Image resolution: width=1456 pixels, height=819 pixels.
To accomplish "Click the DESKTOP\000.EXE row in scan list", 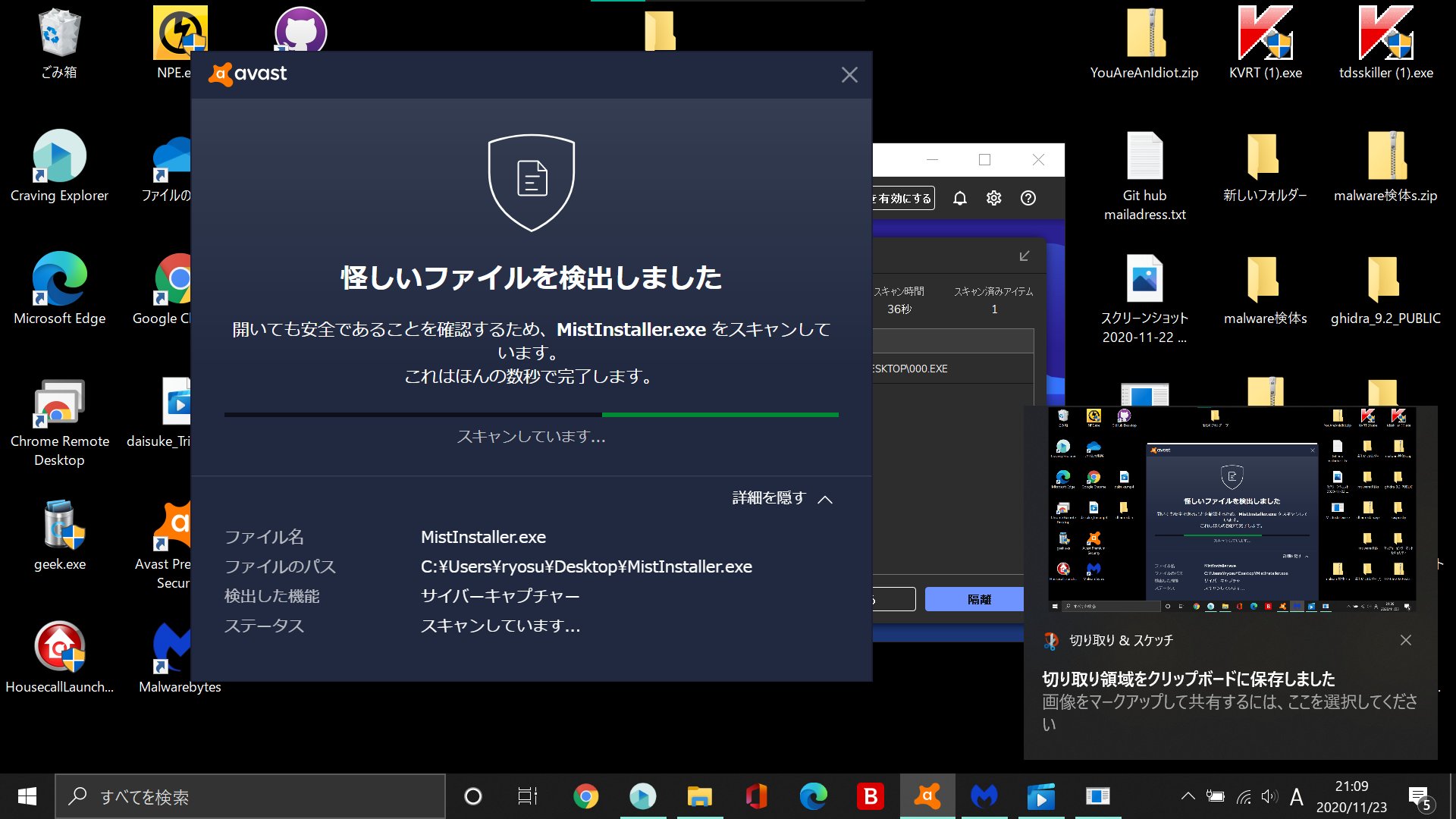I will [x=953, y=369].
